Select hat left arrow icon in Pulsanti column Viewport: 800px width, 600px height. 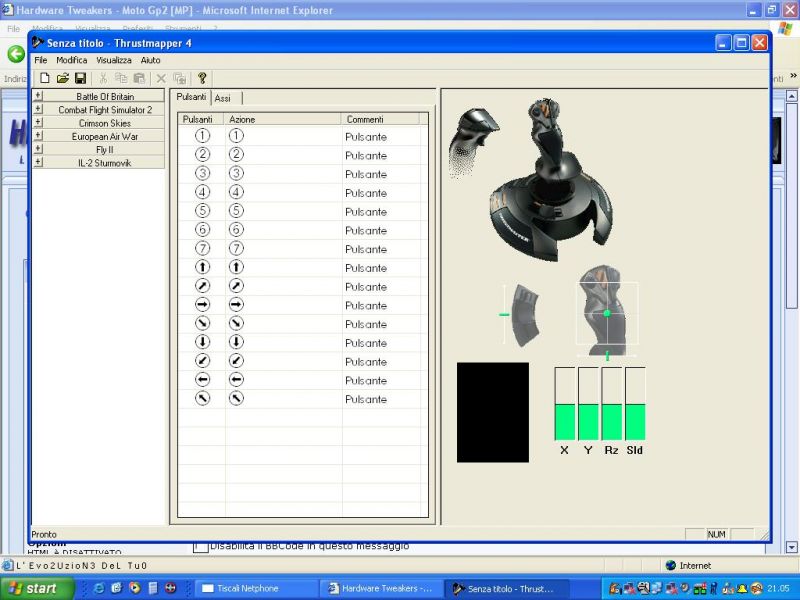(x=203, y=380)
